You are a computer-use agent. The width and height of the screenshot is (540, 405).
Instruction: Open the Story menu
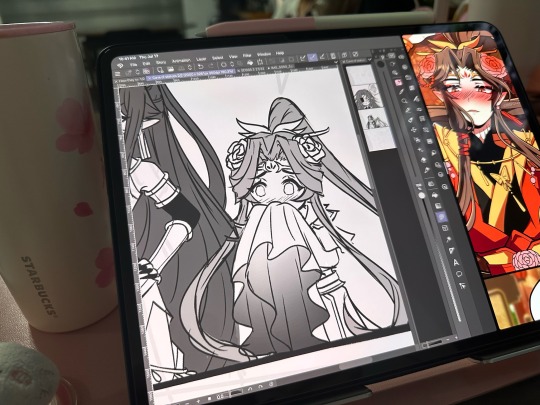(161, 62)
